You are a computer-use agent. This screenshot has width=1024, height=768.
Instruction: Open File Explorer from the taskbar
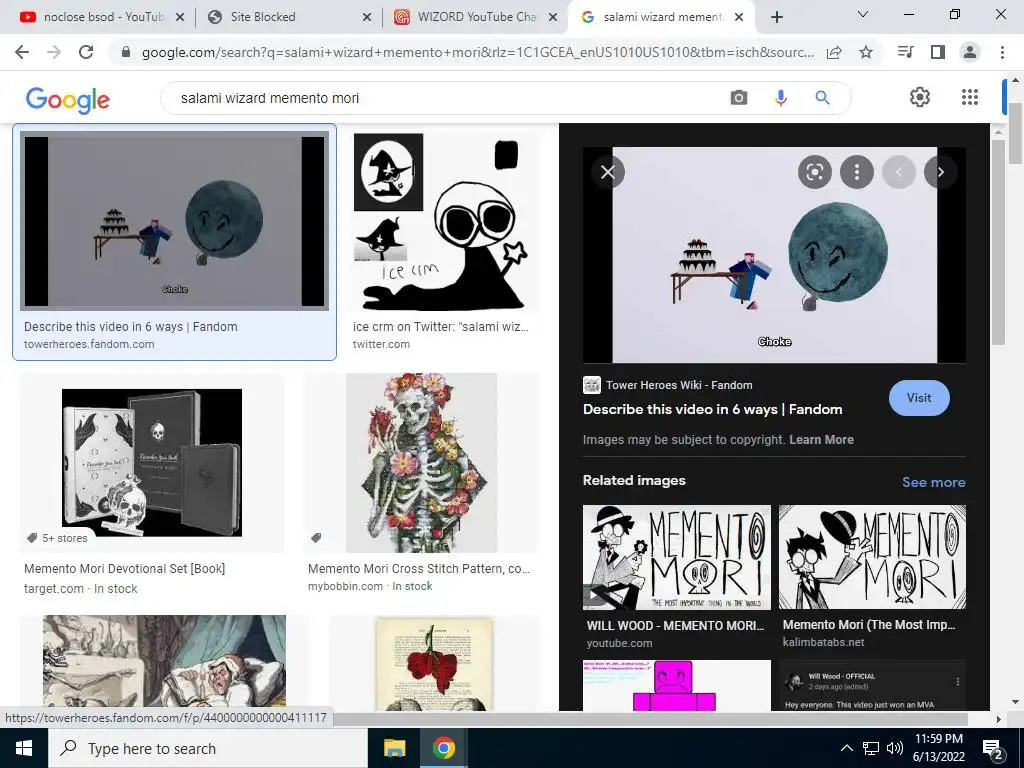[394, 748]
